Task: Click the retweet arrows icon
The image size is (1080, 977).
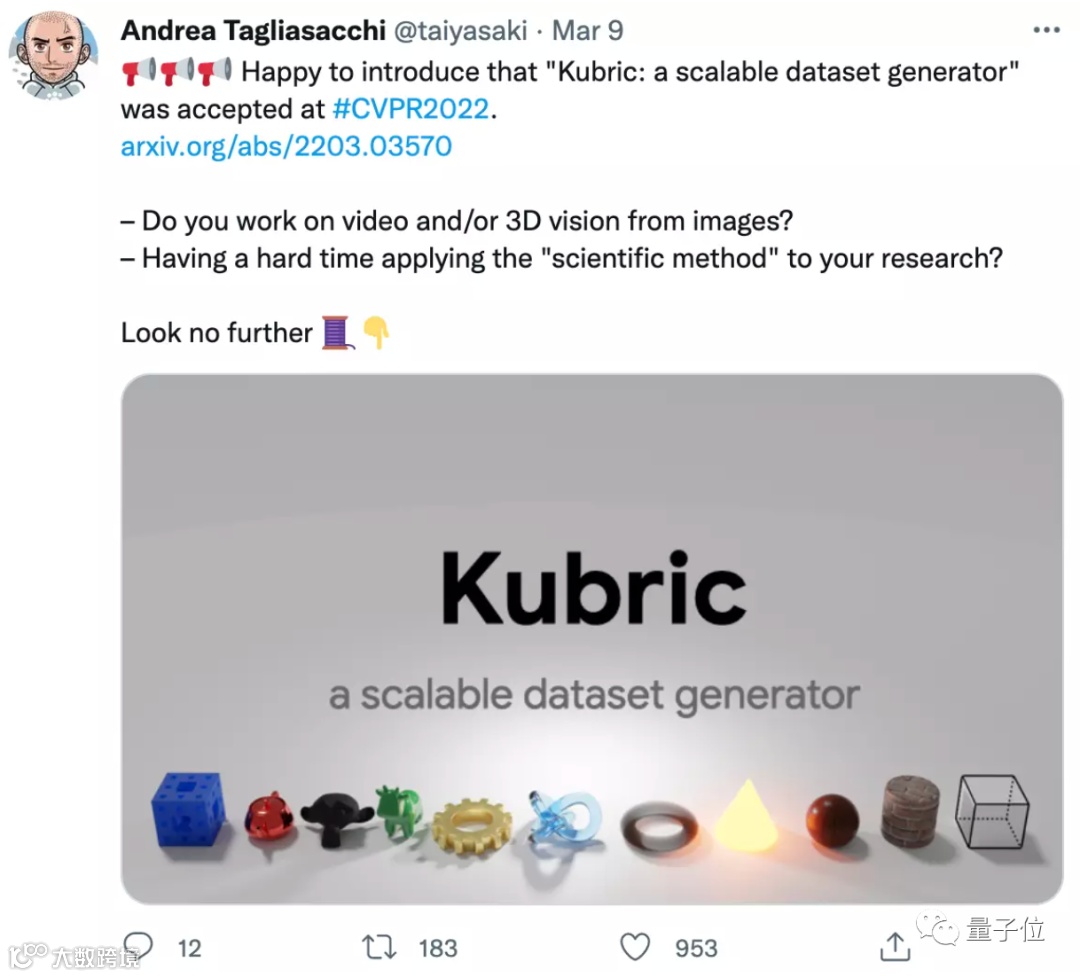Action: (x=380, y=947)
